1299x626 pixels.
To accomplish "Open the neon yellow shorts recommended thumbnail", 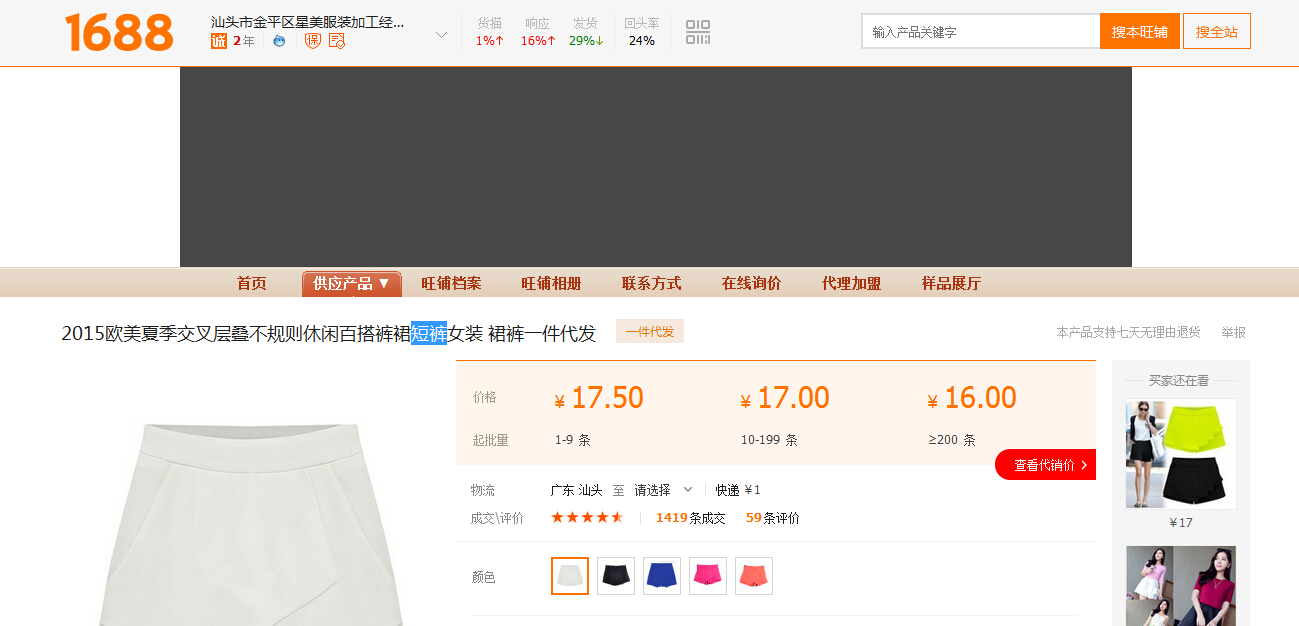I will (1180, 454).
